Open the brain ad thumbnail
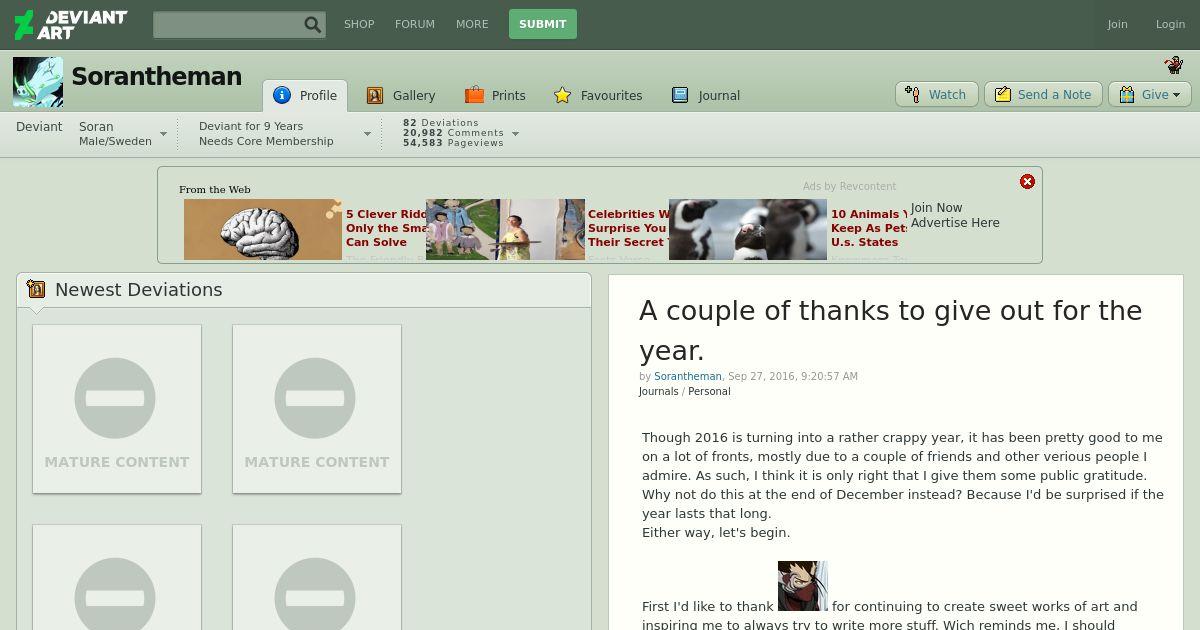Image resolution: width=1200 pixels, height=630 pixels. tap(263, 229)
